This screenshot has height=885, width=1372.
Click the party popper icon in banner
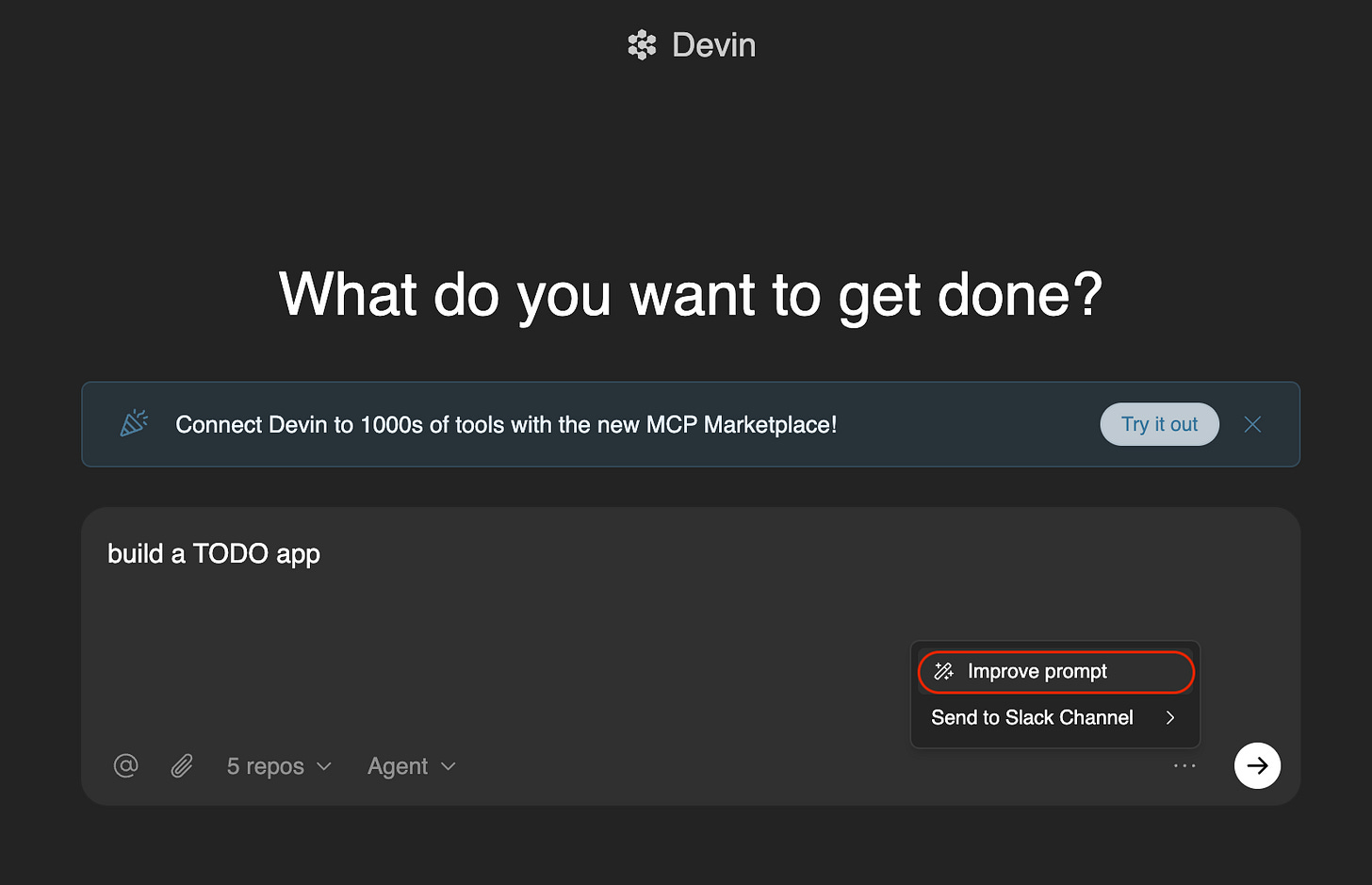tap(134, 423)
